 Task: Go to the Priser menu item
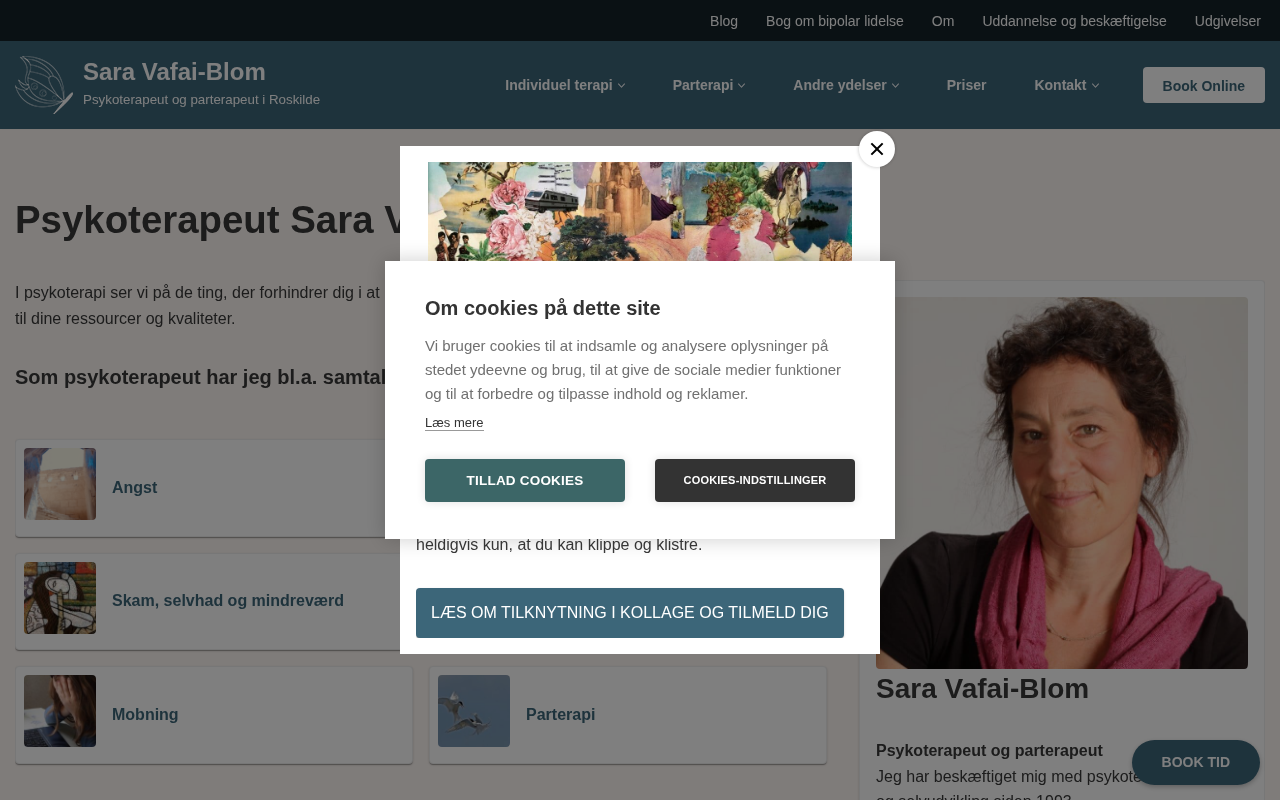[966, 85]
